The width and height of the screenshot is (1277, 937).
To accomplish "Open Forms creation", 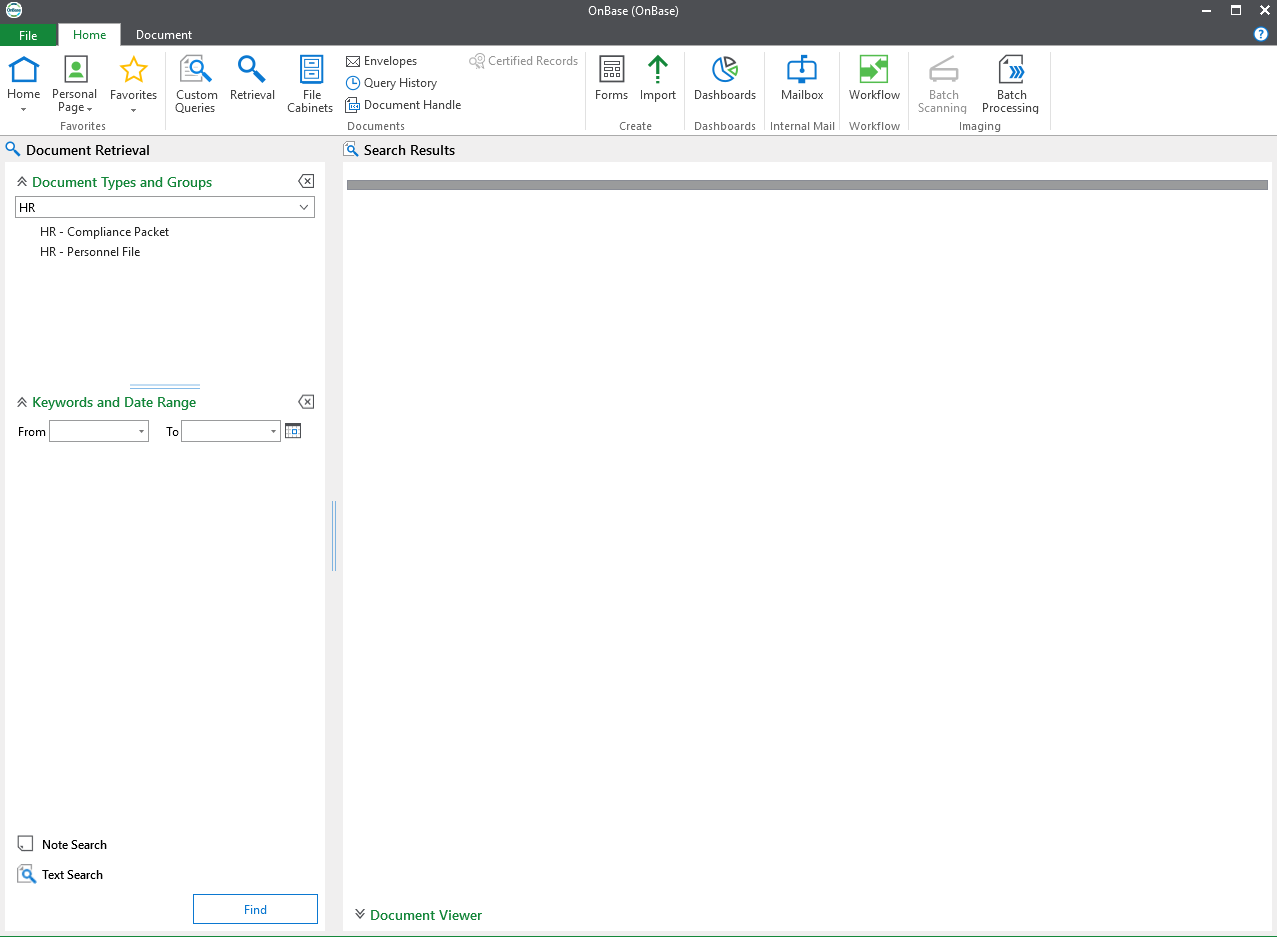I will point(611,79).
